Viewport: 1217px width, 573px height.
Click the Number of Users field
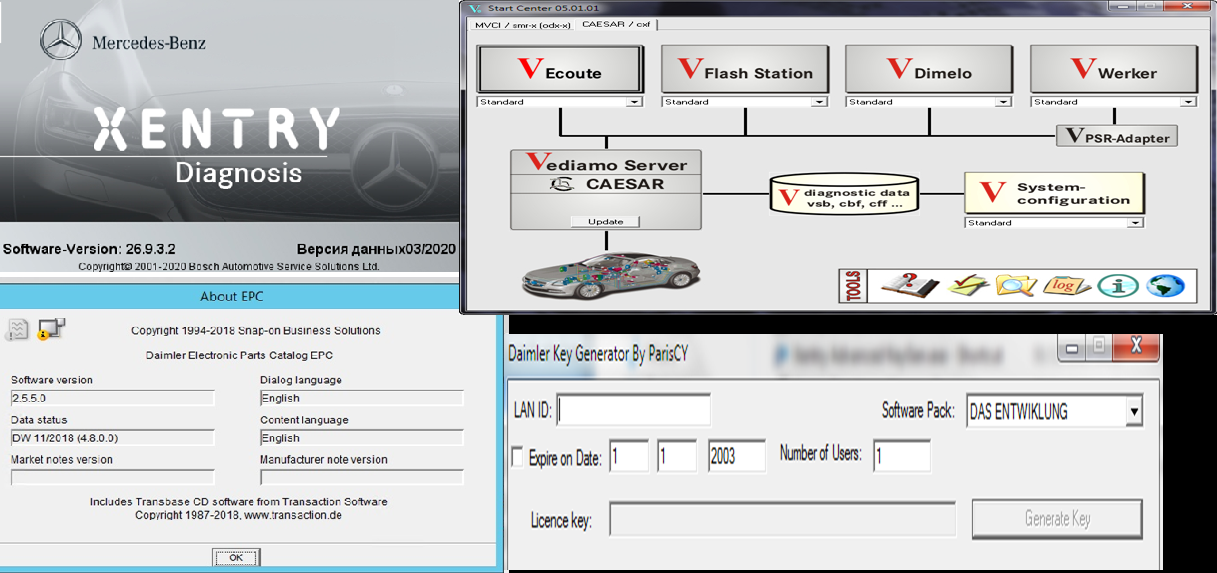(901, 456)
